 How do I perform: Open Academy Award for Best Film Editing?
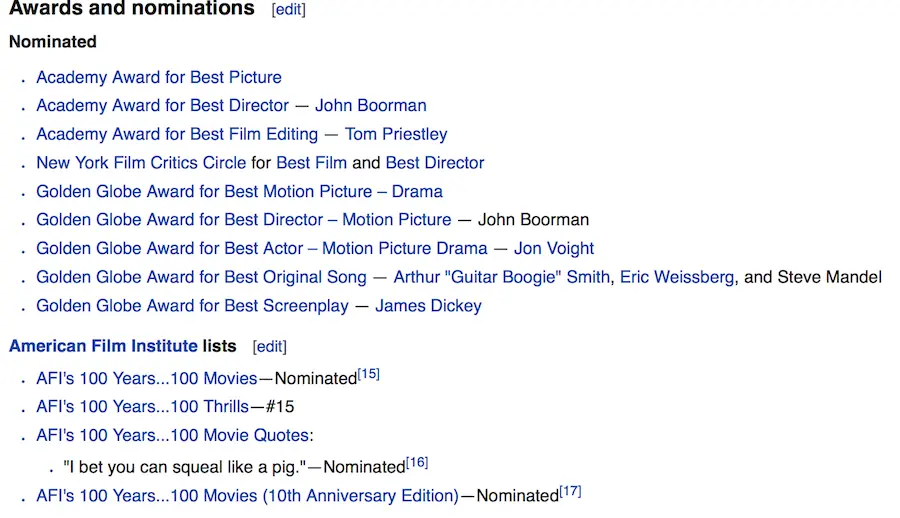pos(177,134)
